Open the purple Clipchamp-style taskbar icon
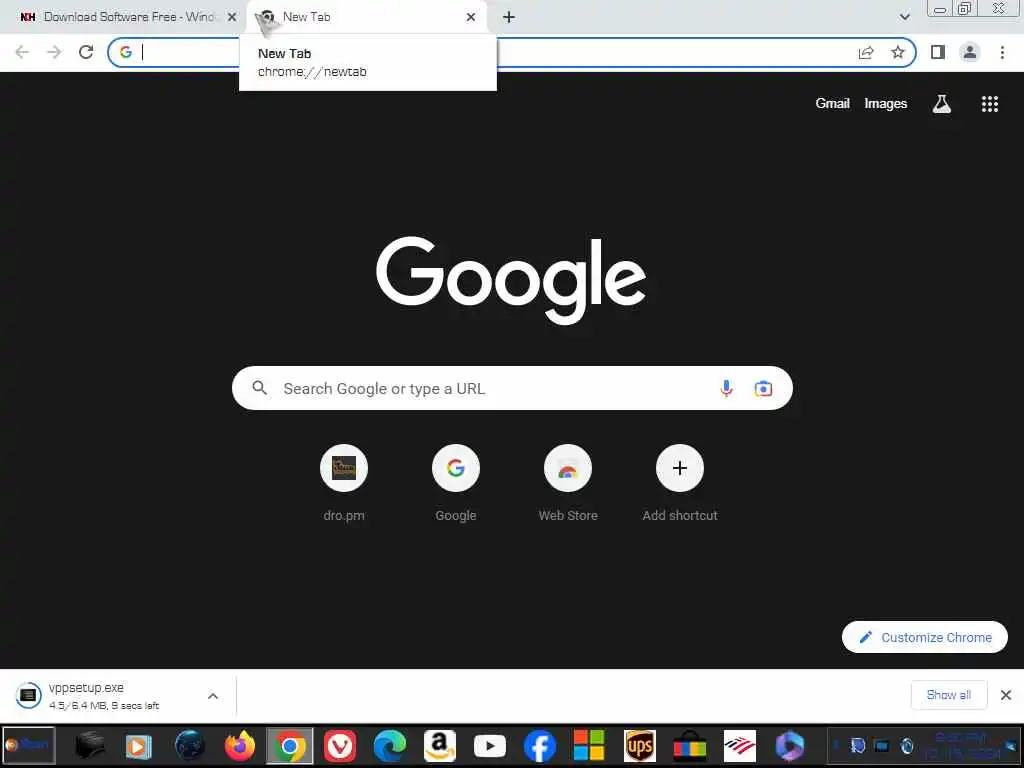1024x768 pixels. pos(790,746)
